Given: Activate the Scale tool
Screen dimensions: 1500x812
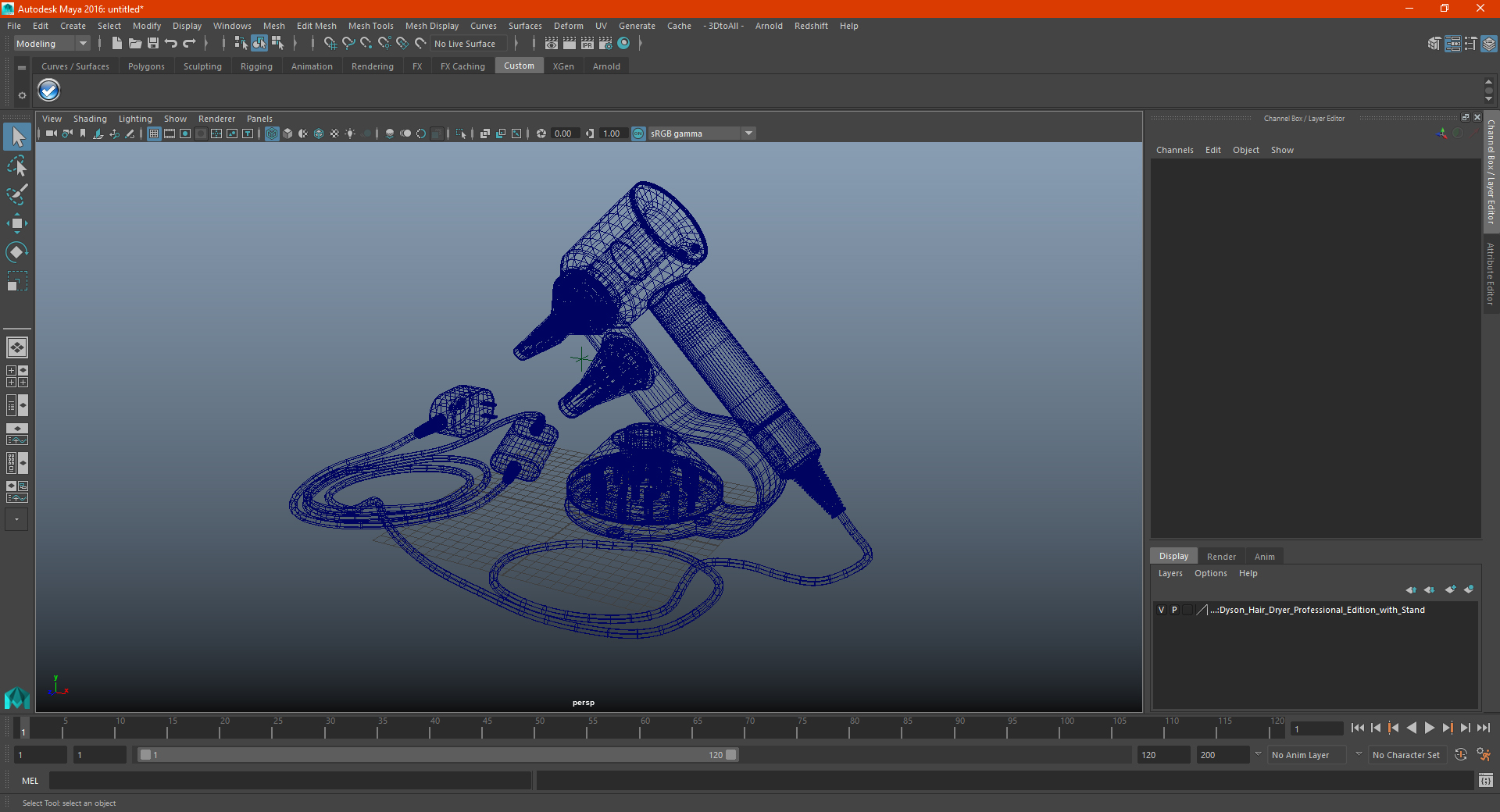Looking at the screenshot, I should coord(17,281).
